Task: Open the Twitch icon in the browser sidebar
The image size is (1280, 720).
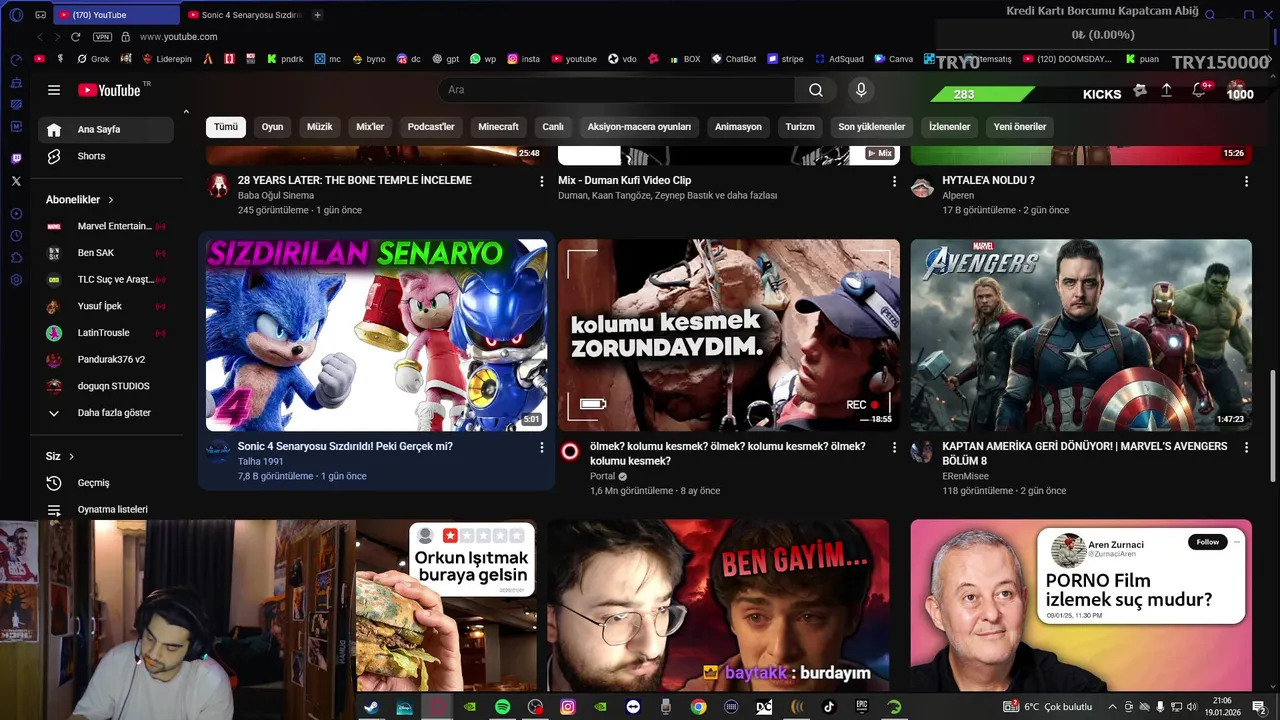Action: [16, 159]
